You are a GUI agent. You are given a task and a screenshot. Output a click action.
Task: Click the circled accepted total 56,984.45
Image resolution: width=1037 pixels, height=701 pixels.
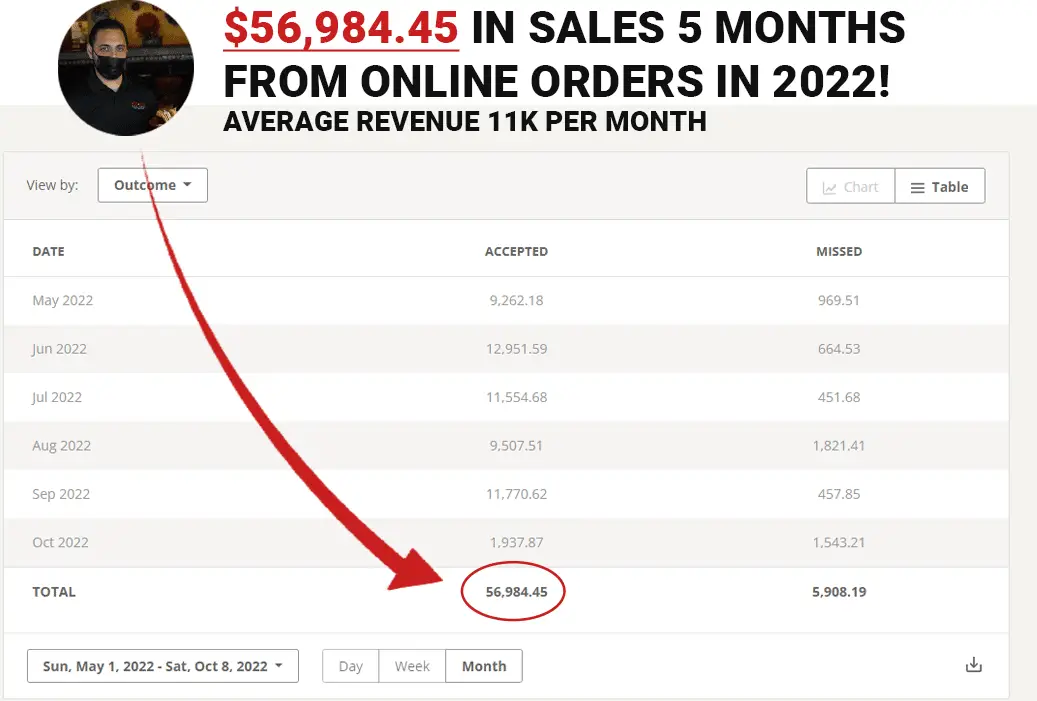pyautogui.click(x=516, y=592)
